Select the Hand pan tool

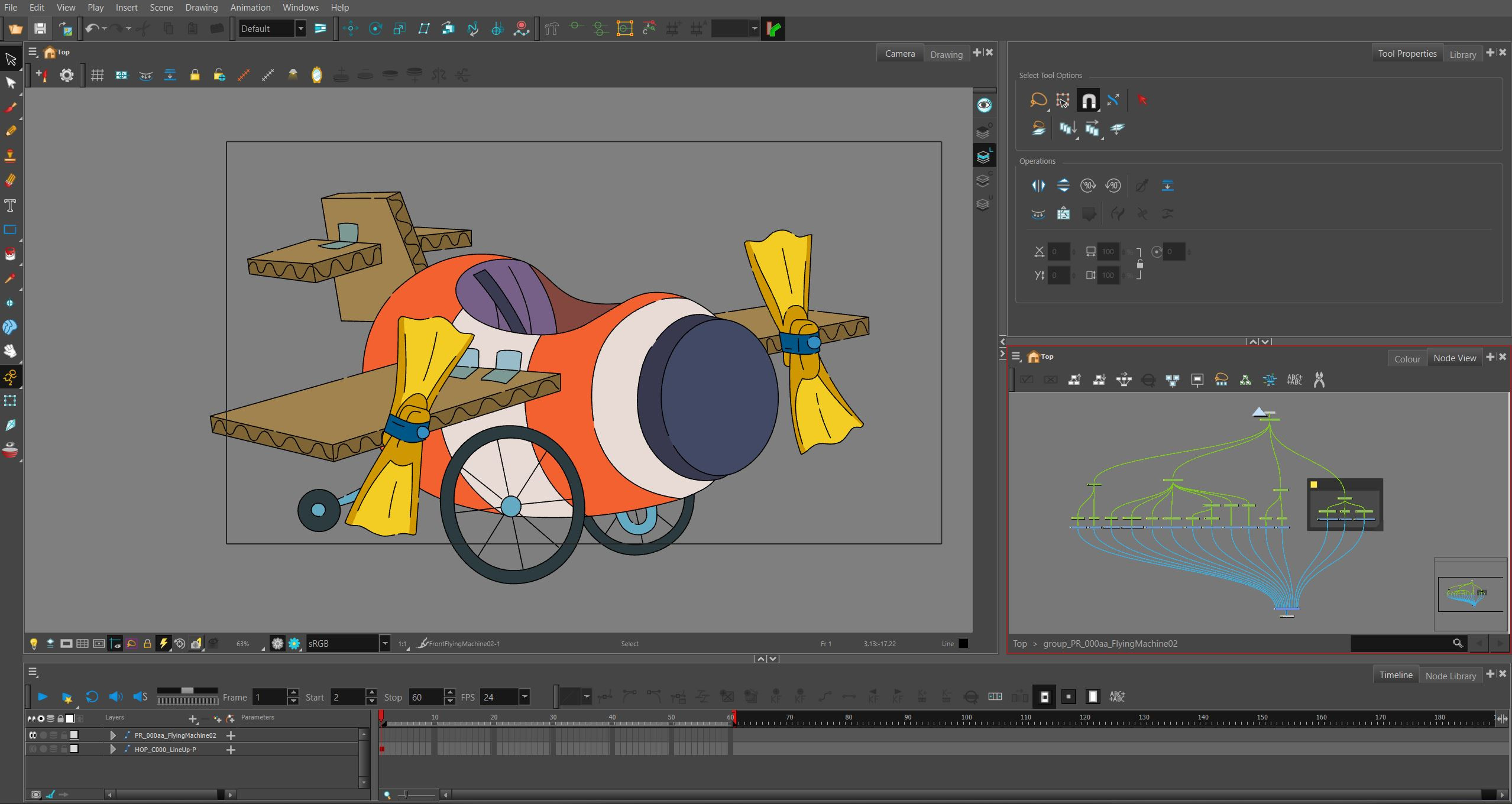click(11, 351)
